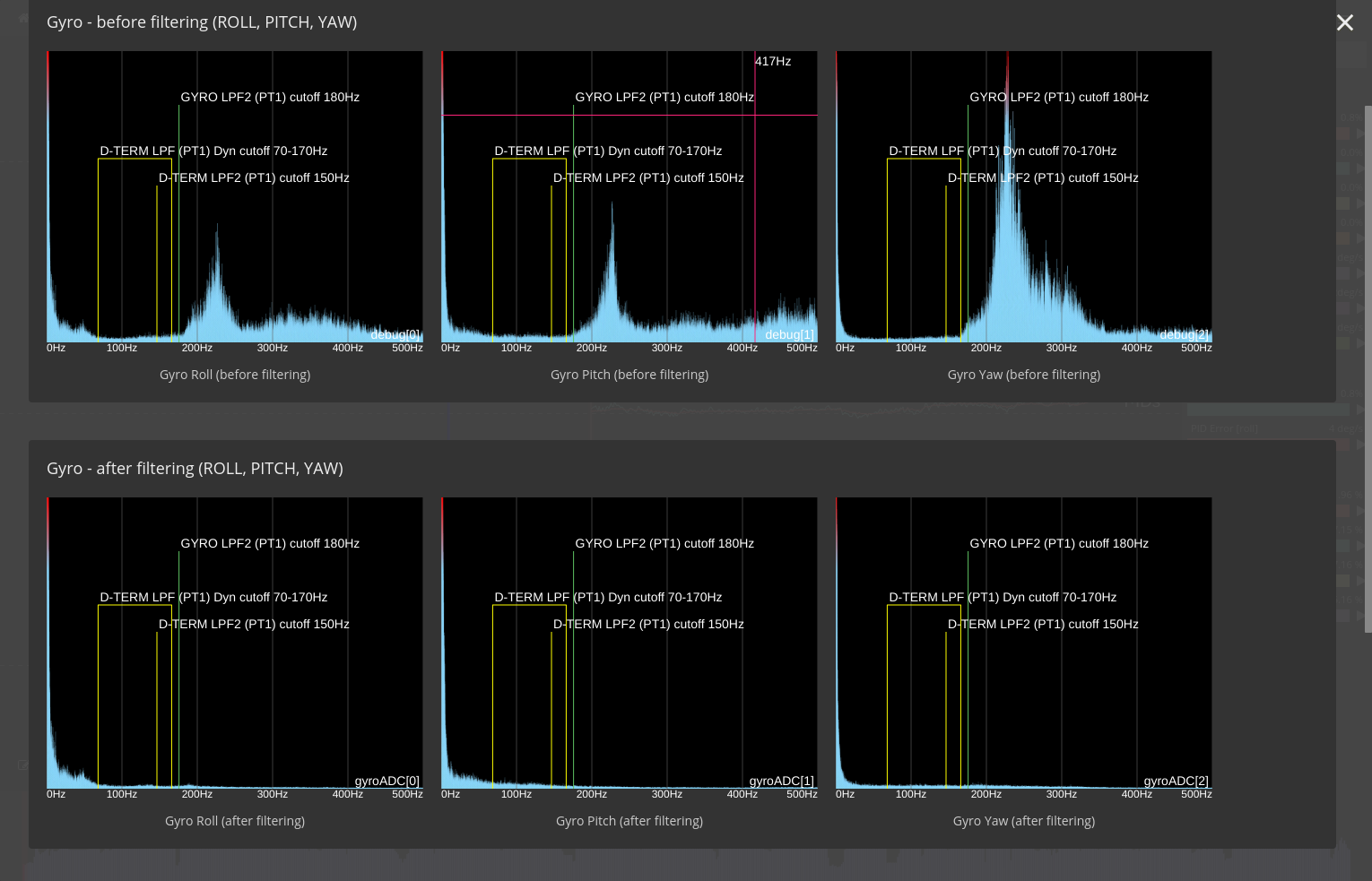Click the debug[0] label in Roll before-filtering graph
Screen dimensions: 1372x881
[395, 334]
